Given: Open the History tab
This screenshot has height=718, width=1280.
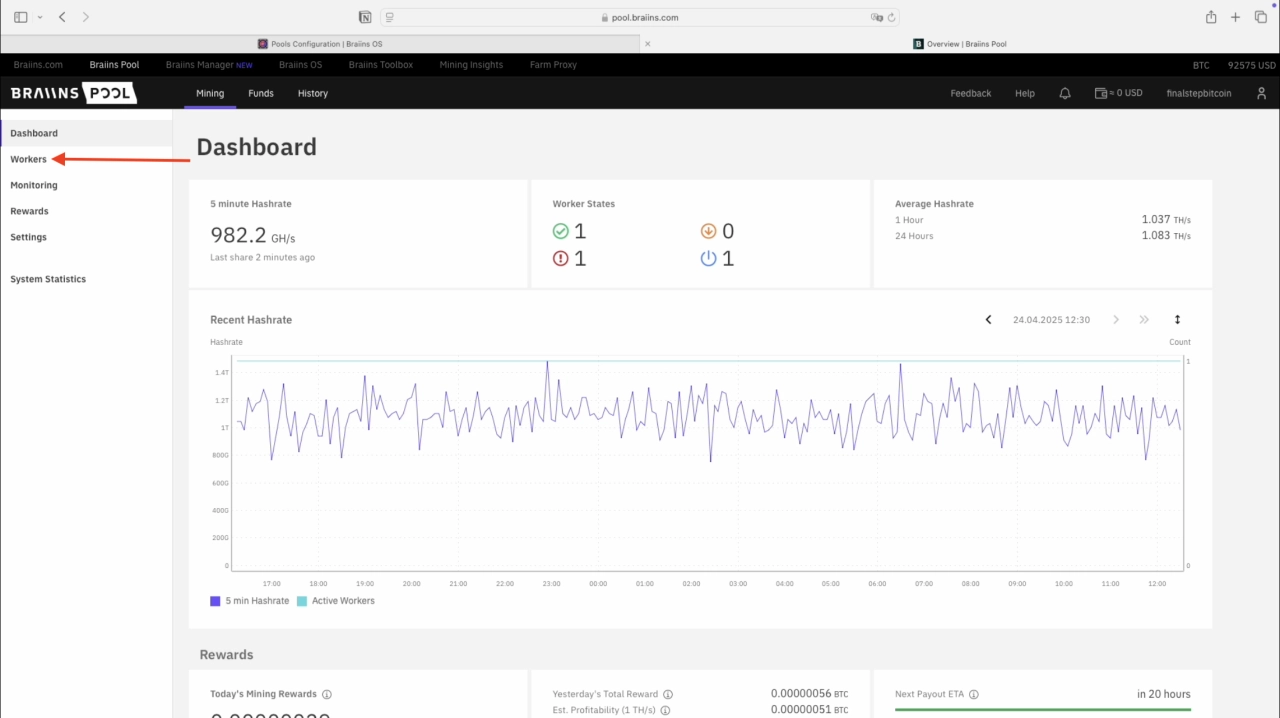Looking at the screenshot, I should (313, 93).
